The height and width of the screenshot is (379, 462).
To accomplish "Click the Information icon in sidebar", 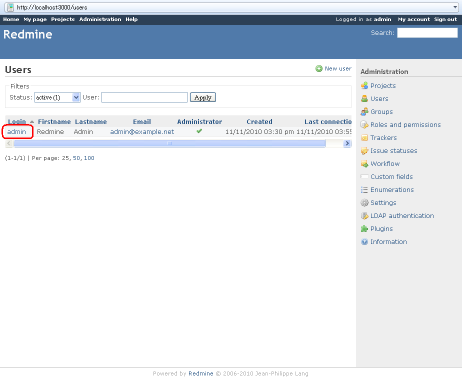I will tap(364, 242).
